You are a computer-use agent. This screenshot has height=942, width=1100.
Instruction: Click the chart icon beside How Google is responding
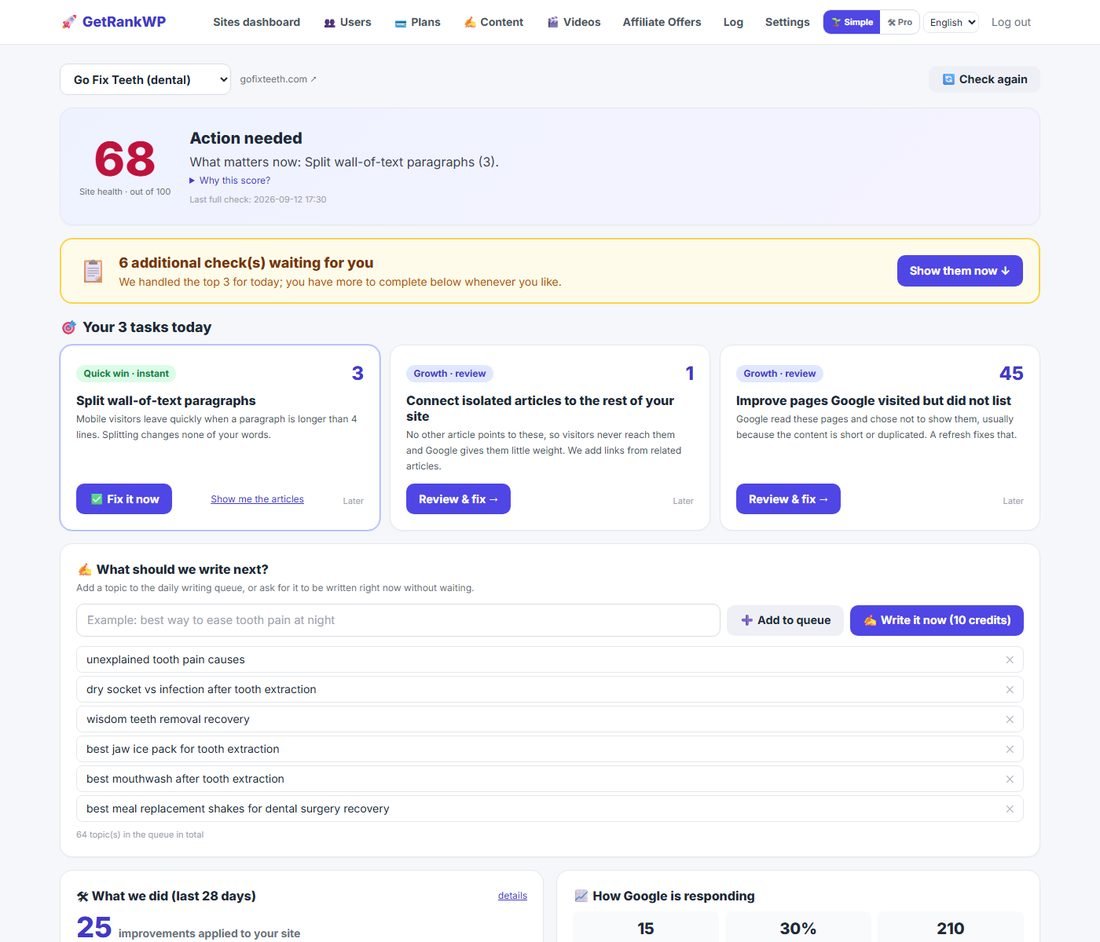tap(581, 896)
